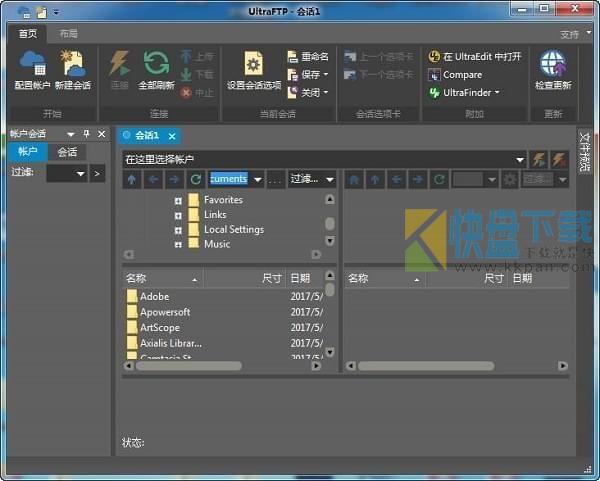
Task: Switch to 首页 ribbon tab
Action: (x=28, y=34)
